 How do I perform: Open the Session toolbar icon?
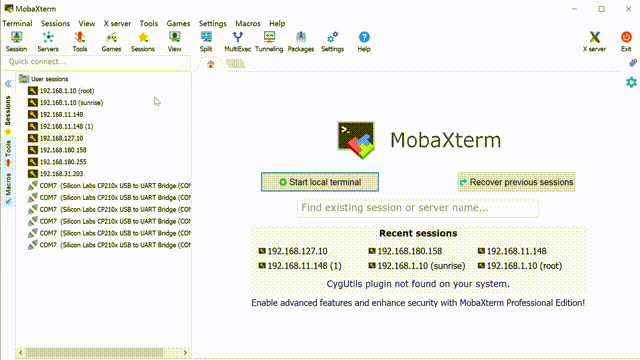pyautogui.click(x=16, y=42)
